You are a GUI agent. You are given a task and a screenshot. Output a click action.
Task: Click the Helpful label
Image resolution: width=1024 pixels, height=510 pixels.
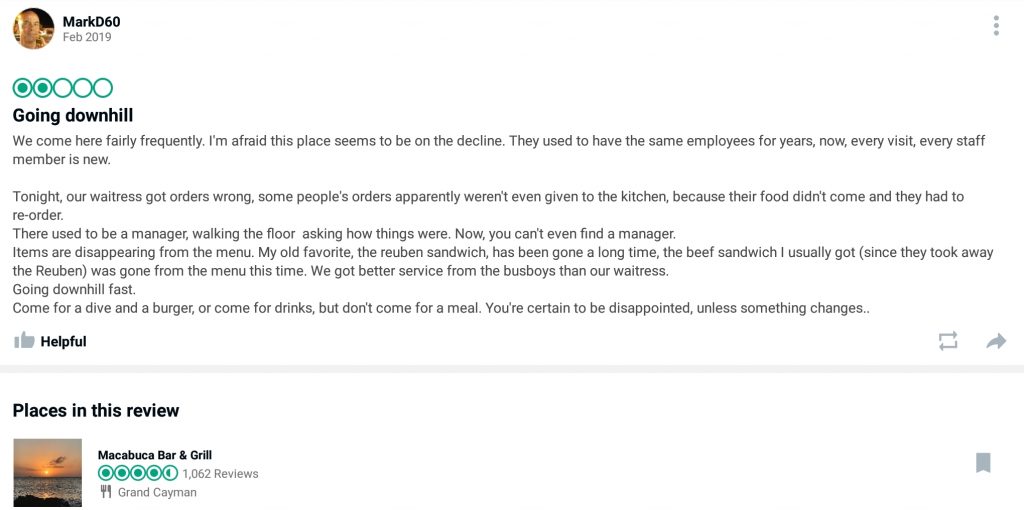click(x=63, y=341)
